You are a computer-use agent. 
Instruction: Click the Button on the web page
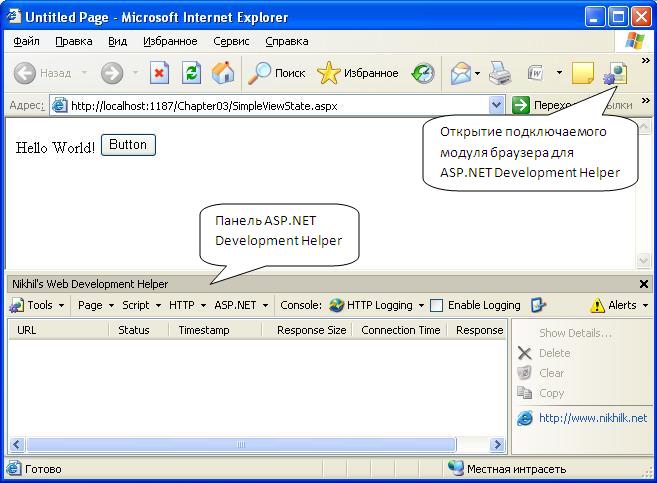(x=128, y=145)
